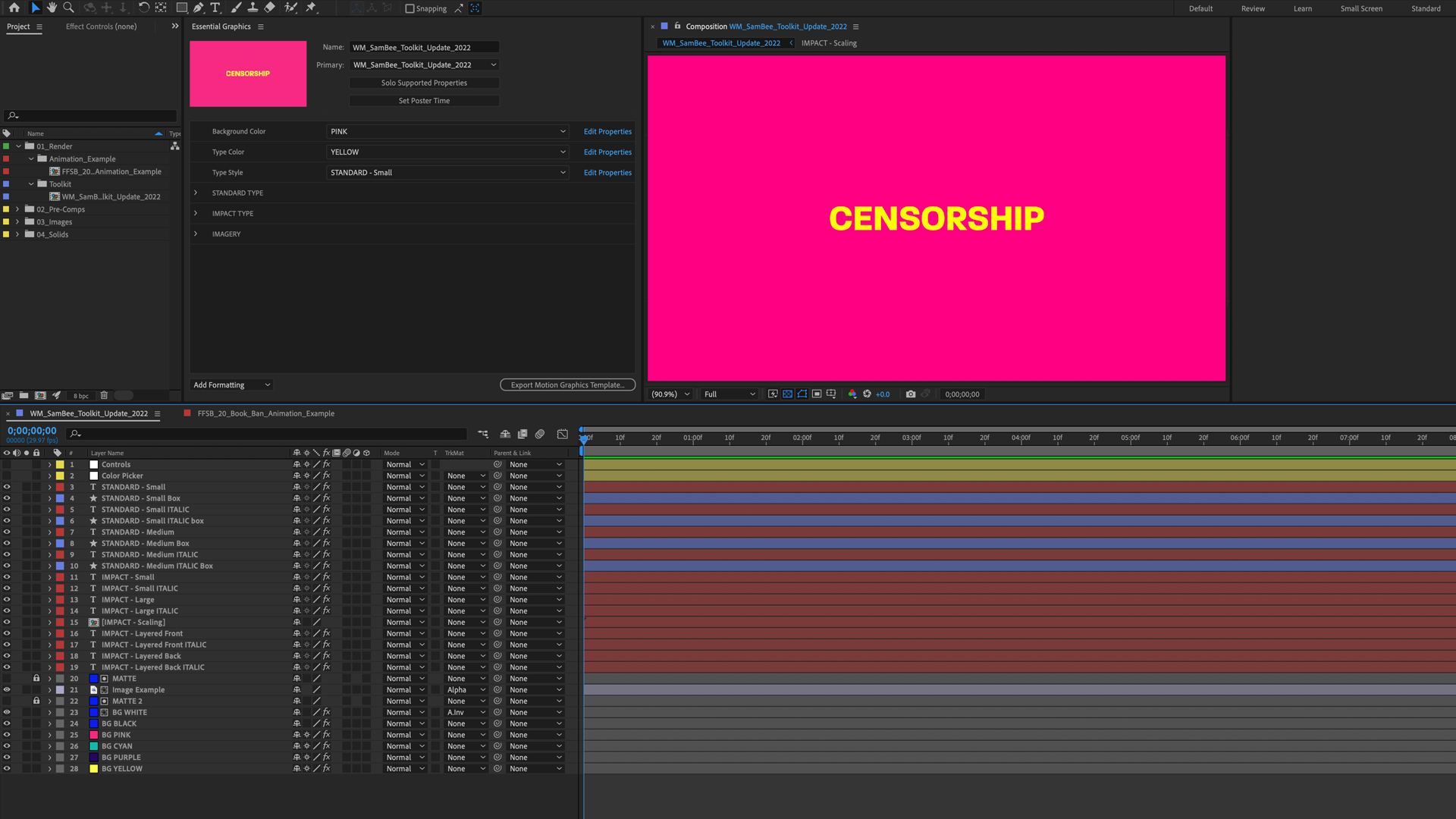Click Export Motion Graphics Template button

[567, 385]
